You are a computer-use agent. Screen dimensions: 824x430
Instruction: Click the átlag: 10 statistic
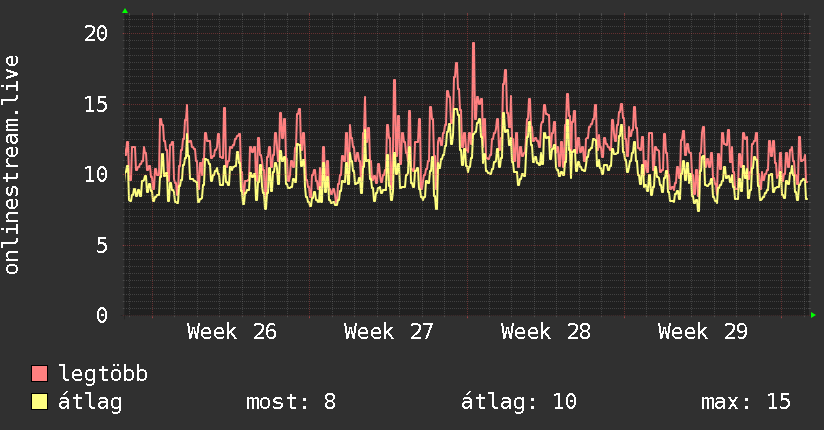click(x=519, y=402)
